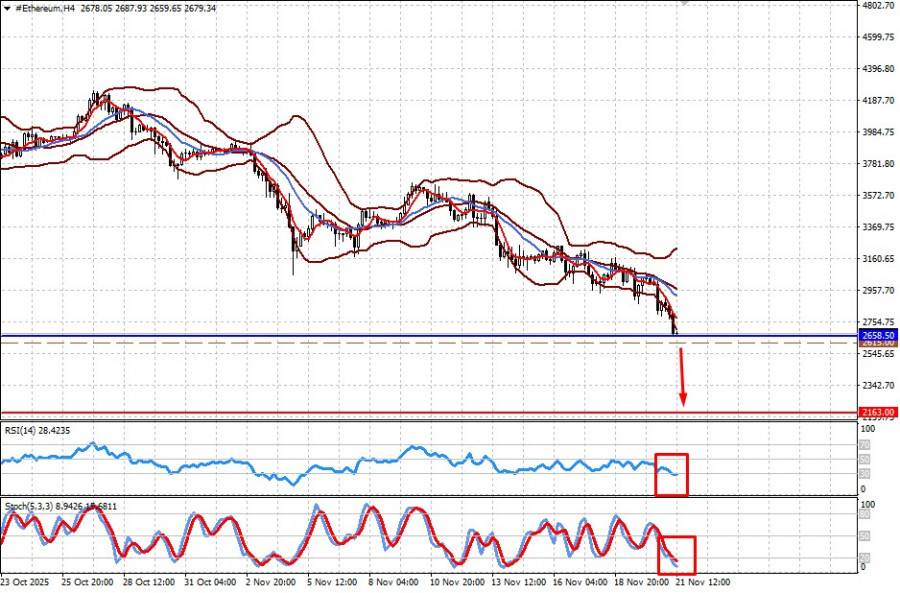Select the #Ethereum,H4 symbol label
Screen dimensions: 900x593
(x=47, y=7)
